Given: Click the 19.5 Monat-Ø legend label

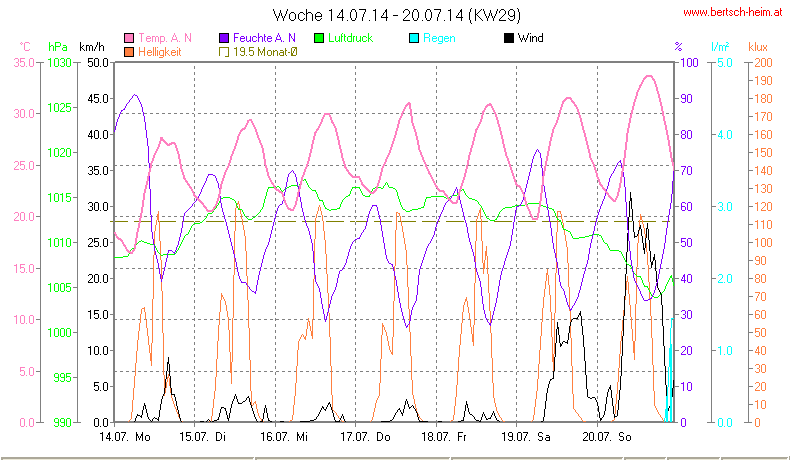Looking at the screenshot, I should [x=265, y=52].
